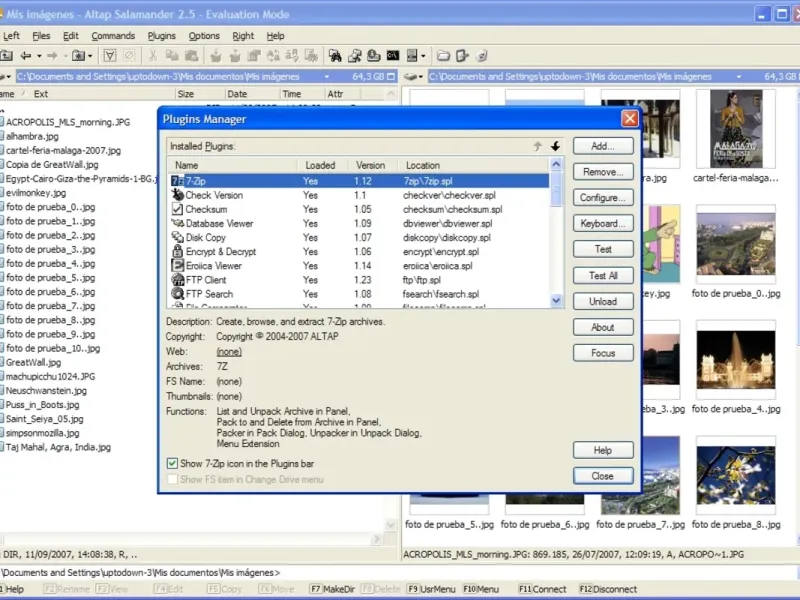800x600 pixels.
Task: Select the Disk Copy plugin icon
Action: point(177,238)
